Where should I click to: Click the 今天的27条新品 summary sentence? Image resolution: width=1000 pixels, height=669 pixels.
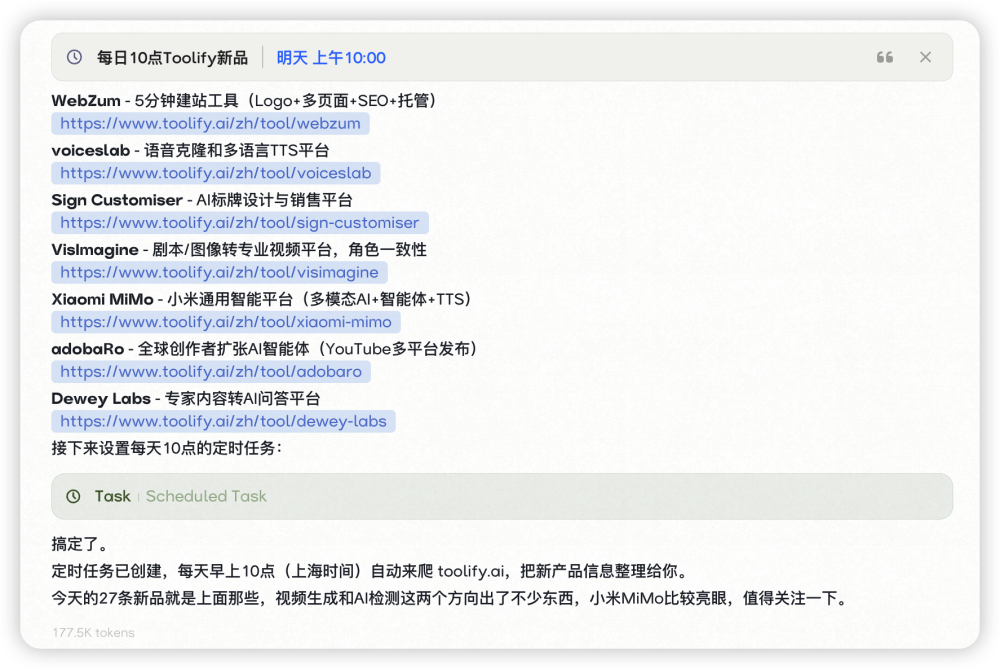451,598
